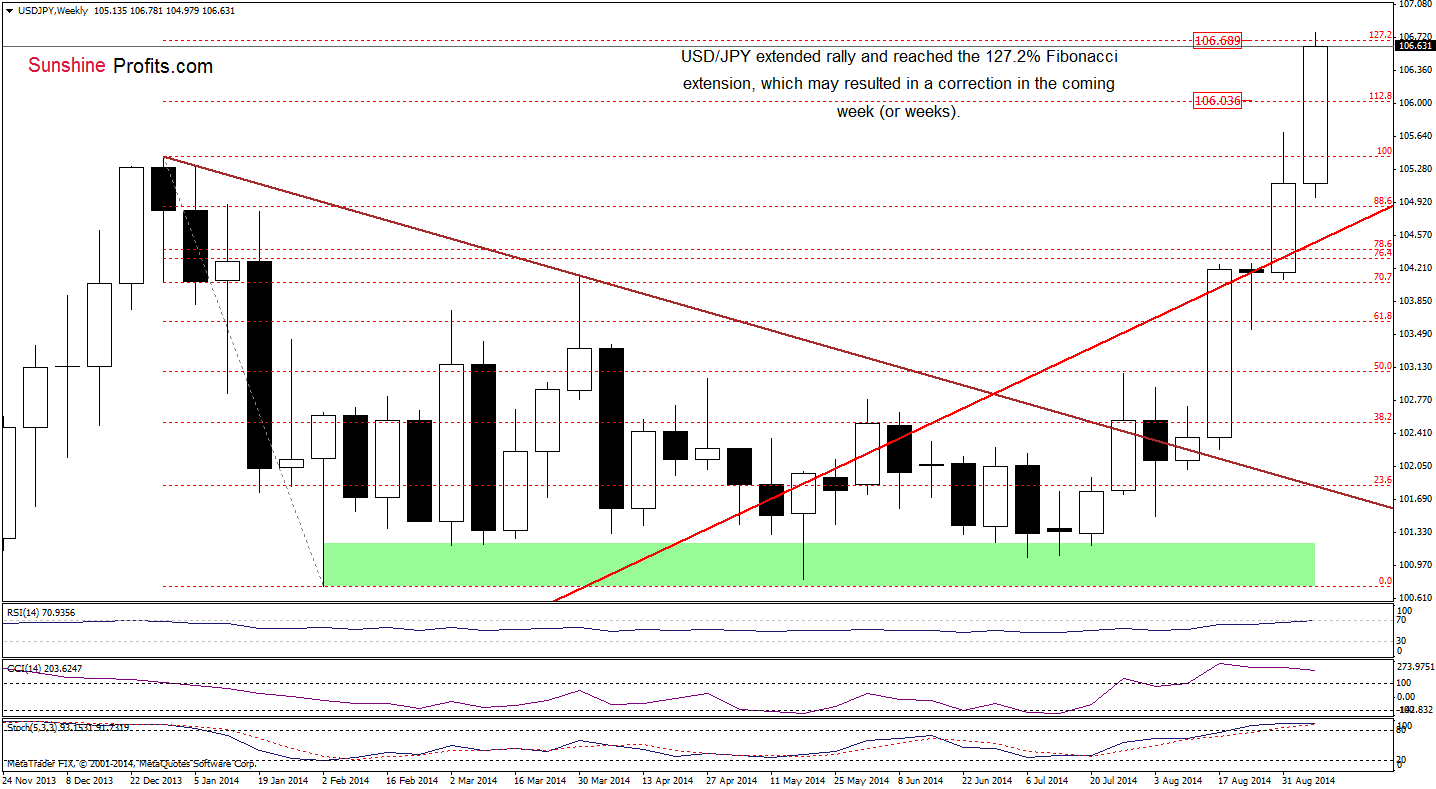Screen dimensions: 1436x789
Task: Click date label 13 Apr 2014
Action: coord(668,780)
